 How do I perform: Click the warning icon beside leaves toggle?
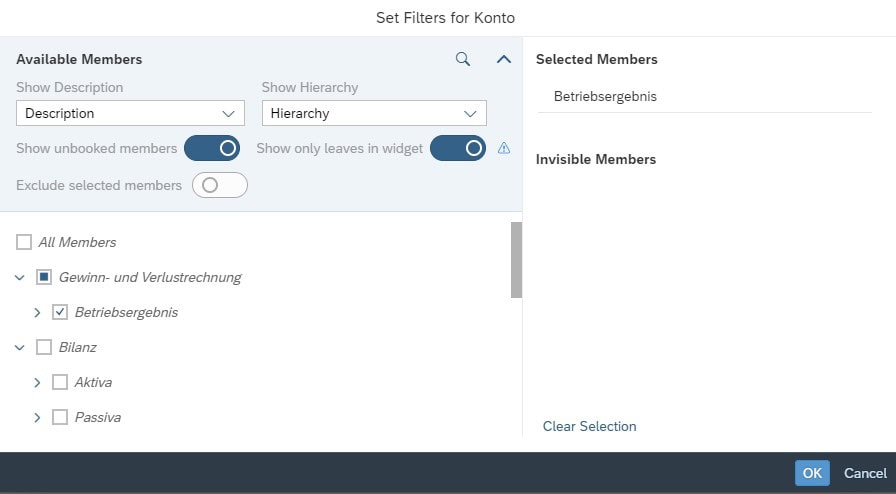[504, 148]
